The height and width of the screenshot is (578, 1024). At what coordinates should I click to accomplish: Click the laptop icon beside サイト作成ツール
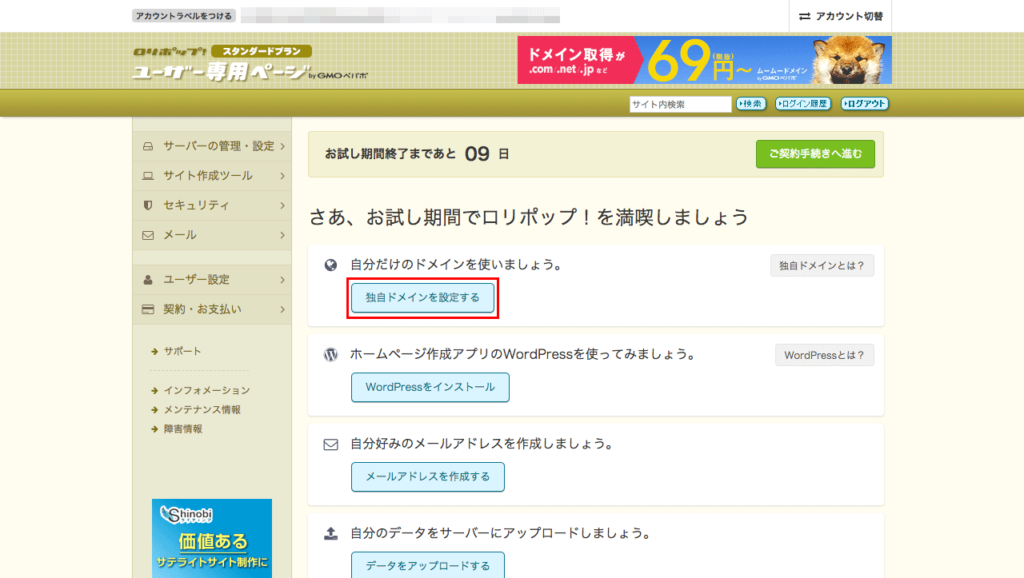(x=148, y=176)
